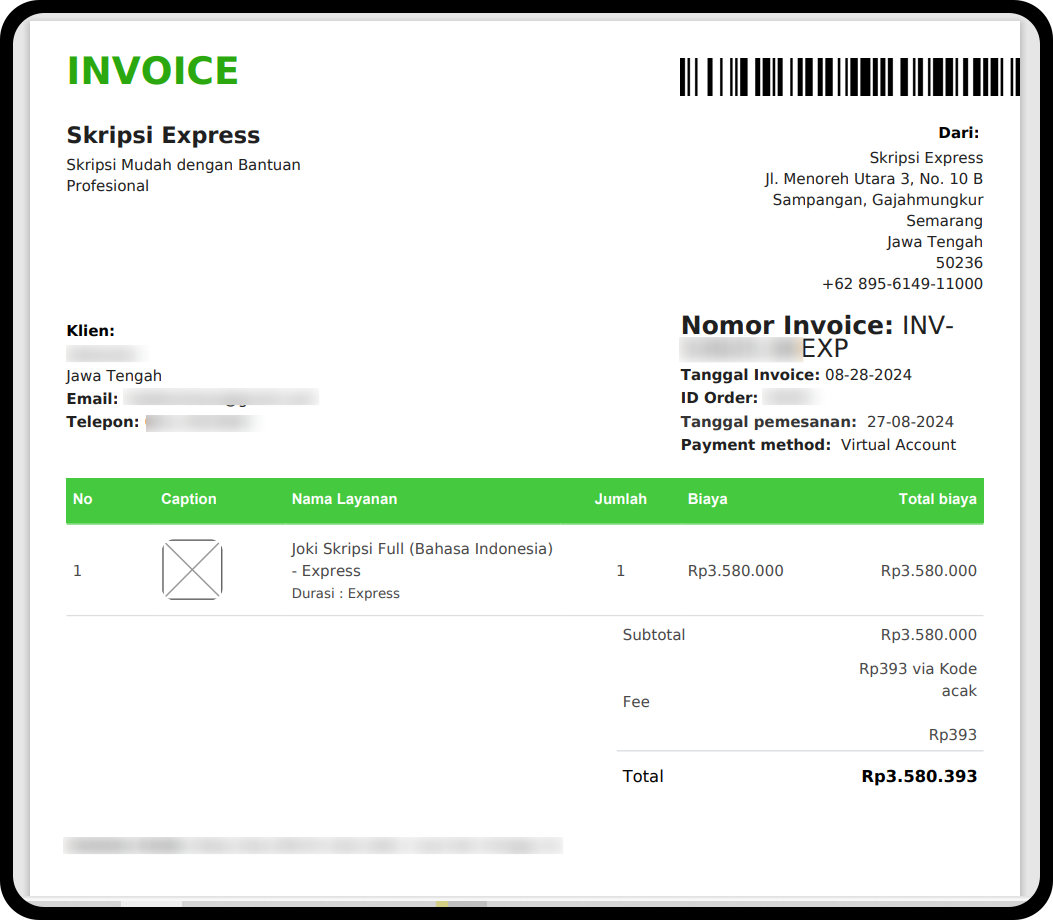Image resolution: width=1053 pixels, height=920 pixels.
Task: Click the barcode at the top right
Action: click(x=849, y=77)
